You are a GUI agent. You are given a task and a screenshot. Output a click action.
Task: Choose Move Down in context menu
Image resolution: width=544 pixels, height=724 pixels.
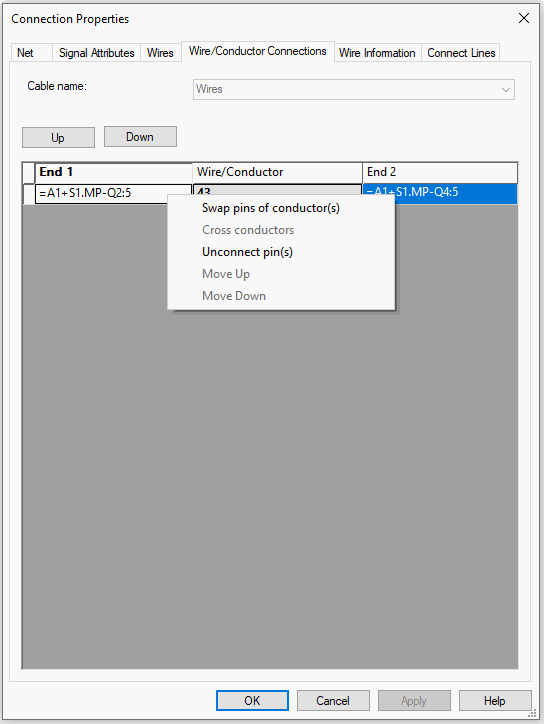[281, 296]
